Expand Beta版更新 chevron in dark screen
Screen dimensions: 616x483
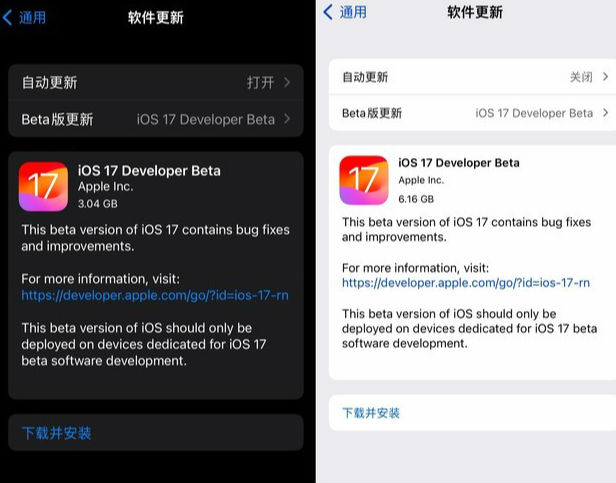pyautogui.click(x=287, y=119)
